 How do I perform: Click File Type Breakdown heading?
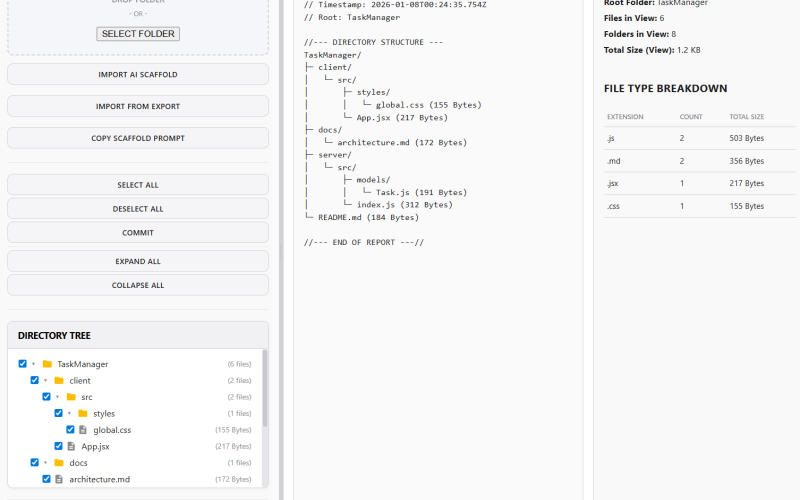(665, 88)
